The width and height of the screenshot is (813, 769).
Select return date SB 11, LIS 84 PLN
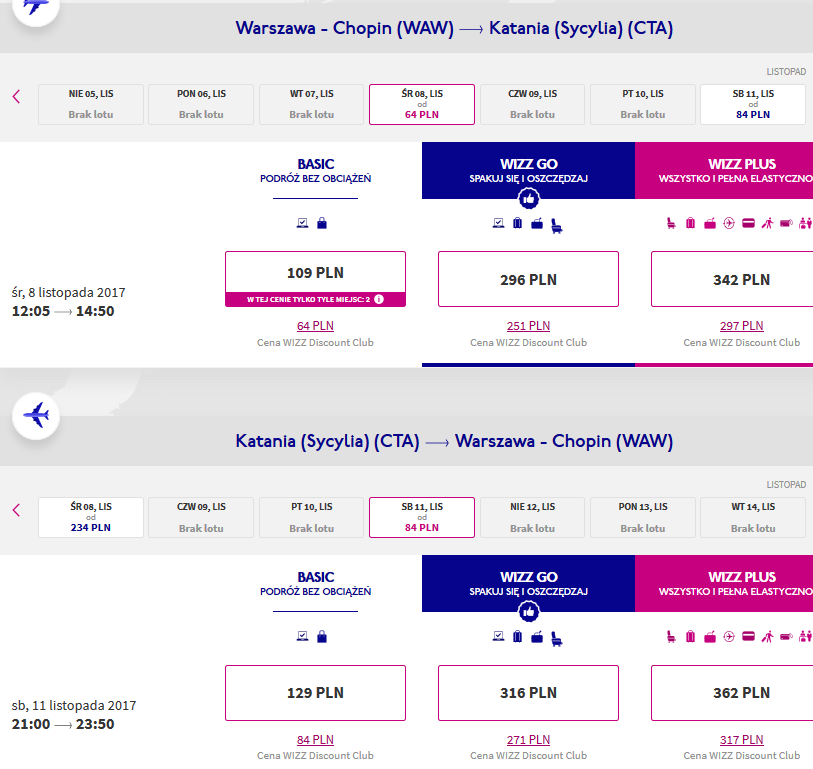(422, 518)
